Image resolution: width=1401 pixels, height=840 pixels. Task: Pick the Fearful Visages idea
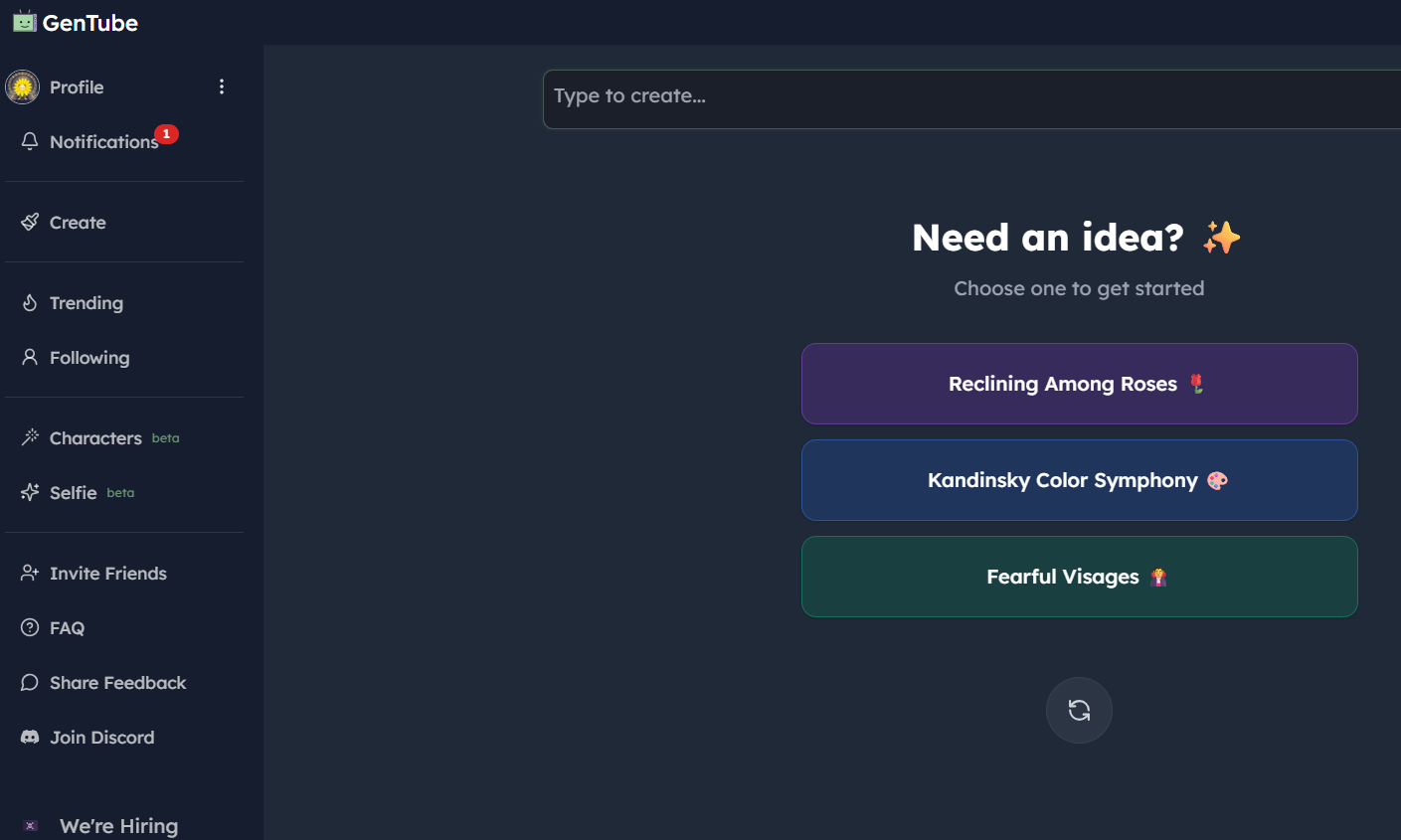pos(1079,577)
